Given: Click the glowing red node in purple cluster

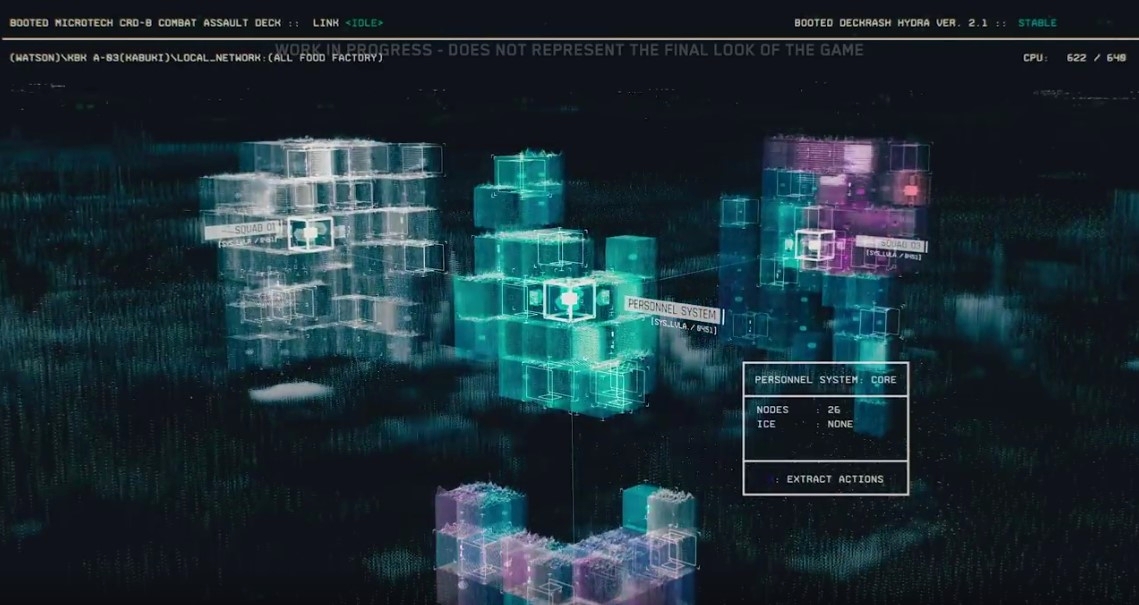Looking at the screenshot, I should (911, 188).
